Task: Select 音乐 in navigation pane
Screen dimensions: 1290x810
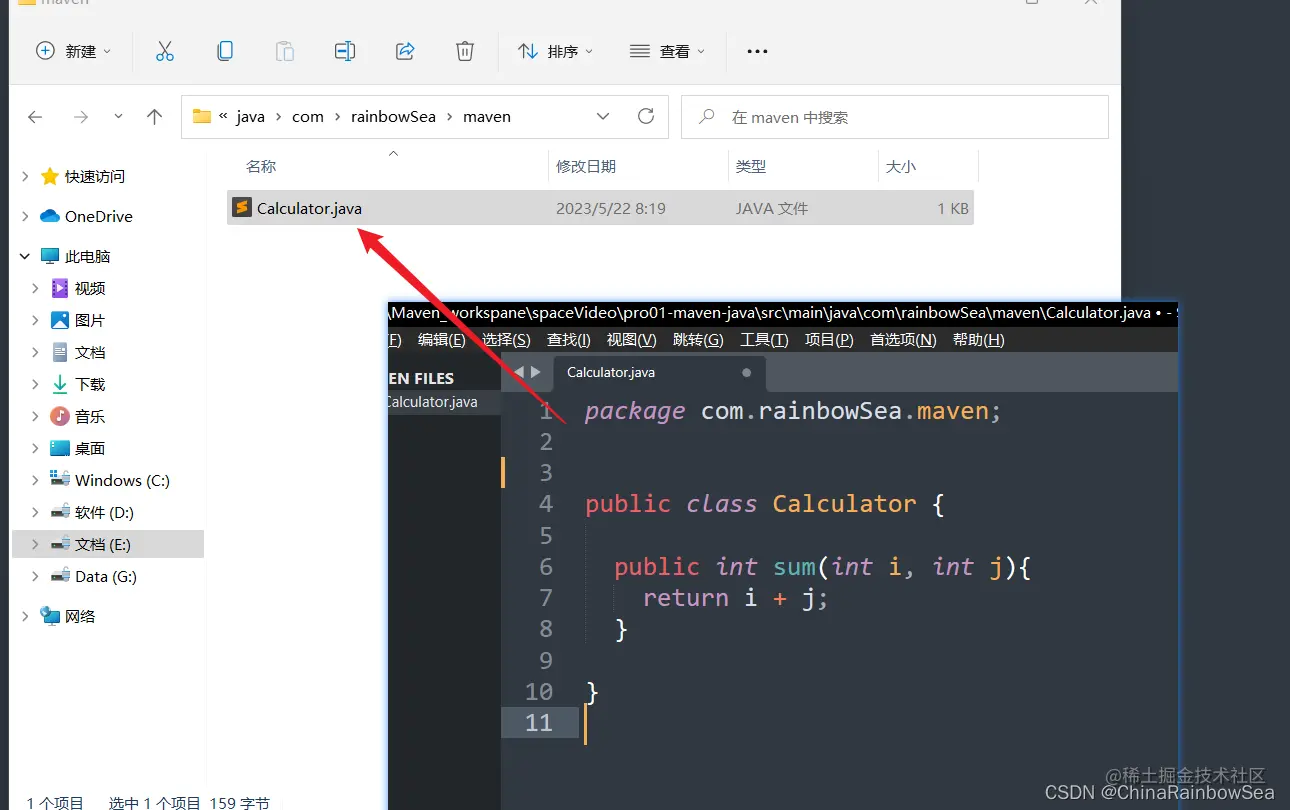Action: [90, 416]
